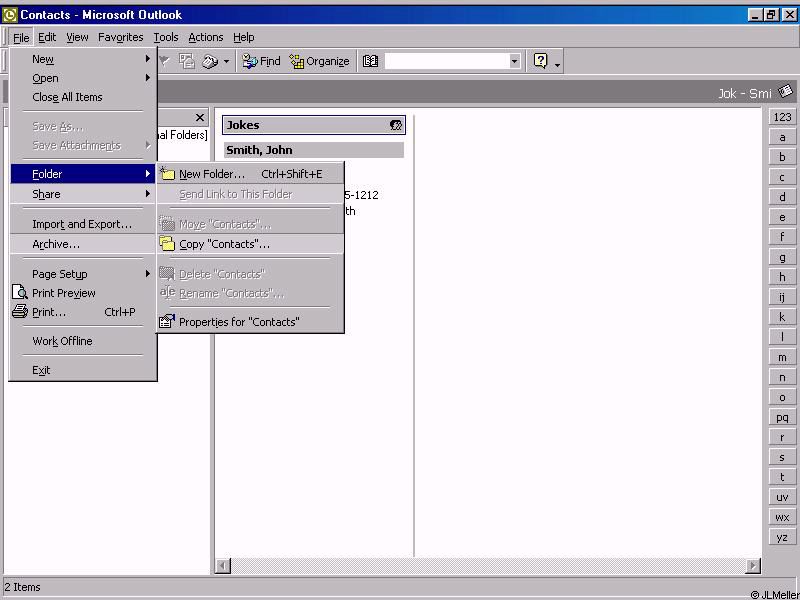Jump to contacts under index tab ij
The image size is (800, 600).
[782, 297]
